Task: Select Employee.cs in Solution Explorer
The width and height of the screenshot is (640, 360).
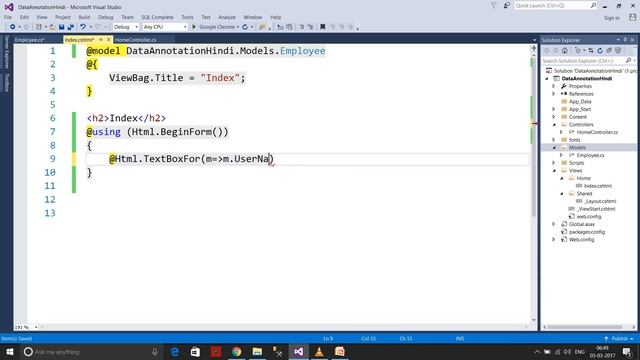Action: tap(590, 155)
